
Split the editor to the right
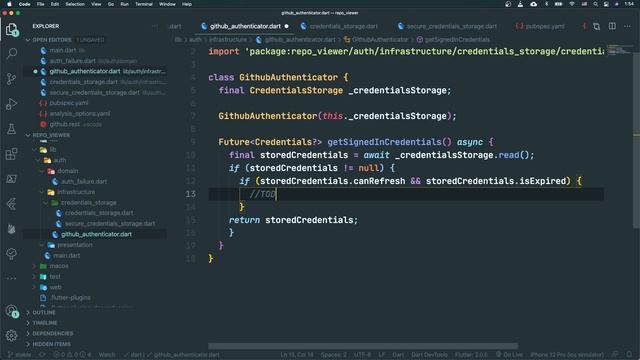point(612,26)
